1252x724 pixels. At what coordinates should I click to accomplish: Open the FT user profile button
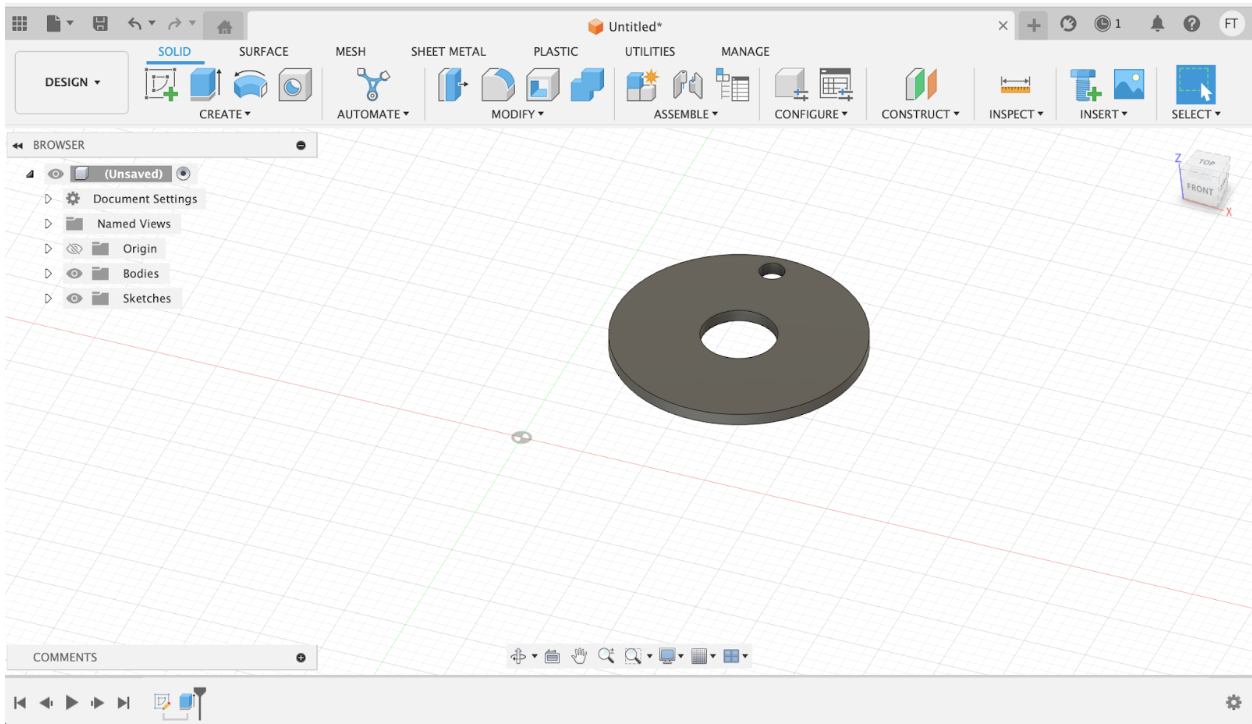1231,24
